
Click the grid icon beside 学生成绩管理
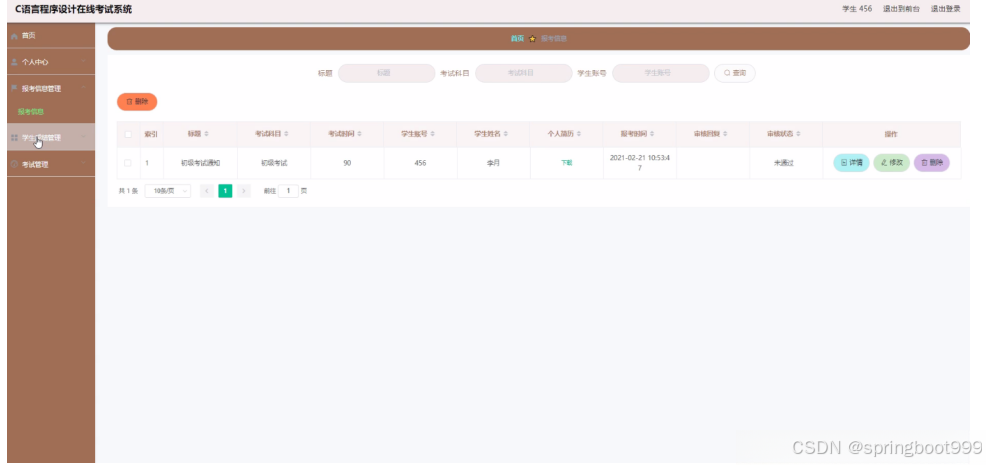point(14,138)
